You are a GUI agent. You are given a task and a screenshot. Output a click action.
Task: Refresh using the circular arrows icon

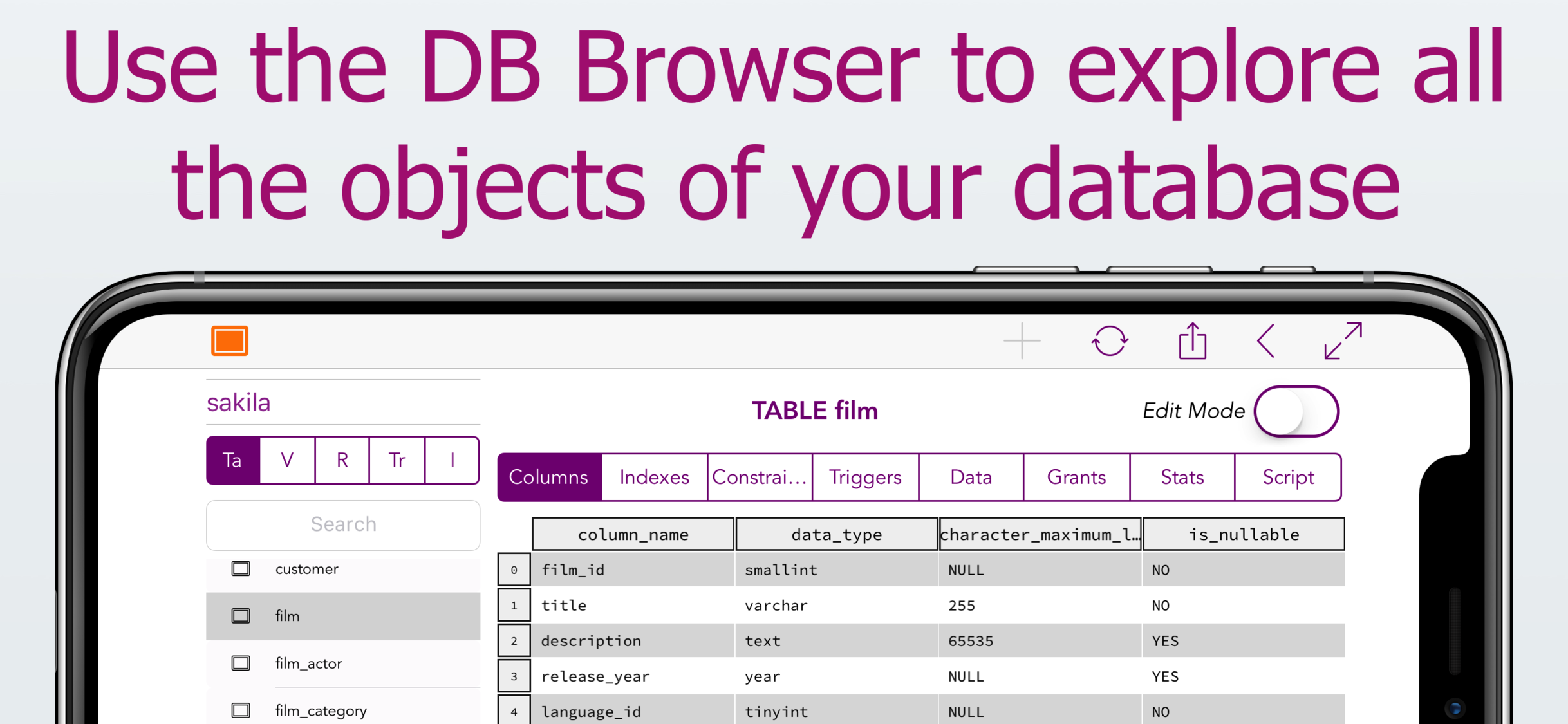[x=1109, y=340]
